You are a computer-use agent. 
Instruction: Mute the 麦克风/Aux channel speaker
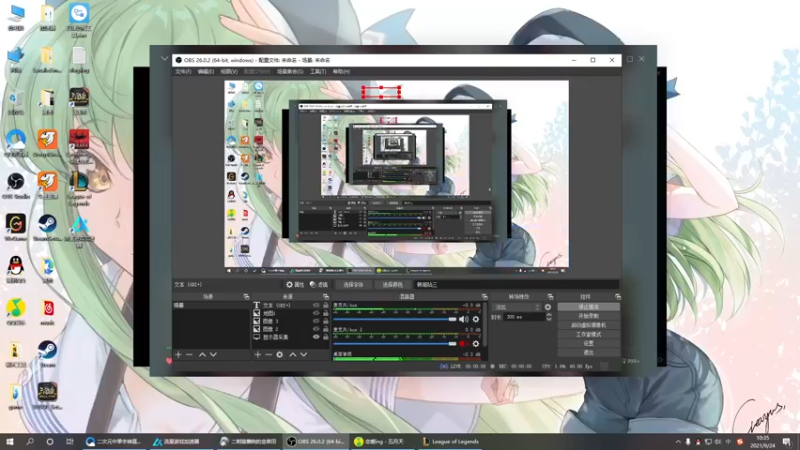(463, 319)
